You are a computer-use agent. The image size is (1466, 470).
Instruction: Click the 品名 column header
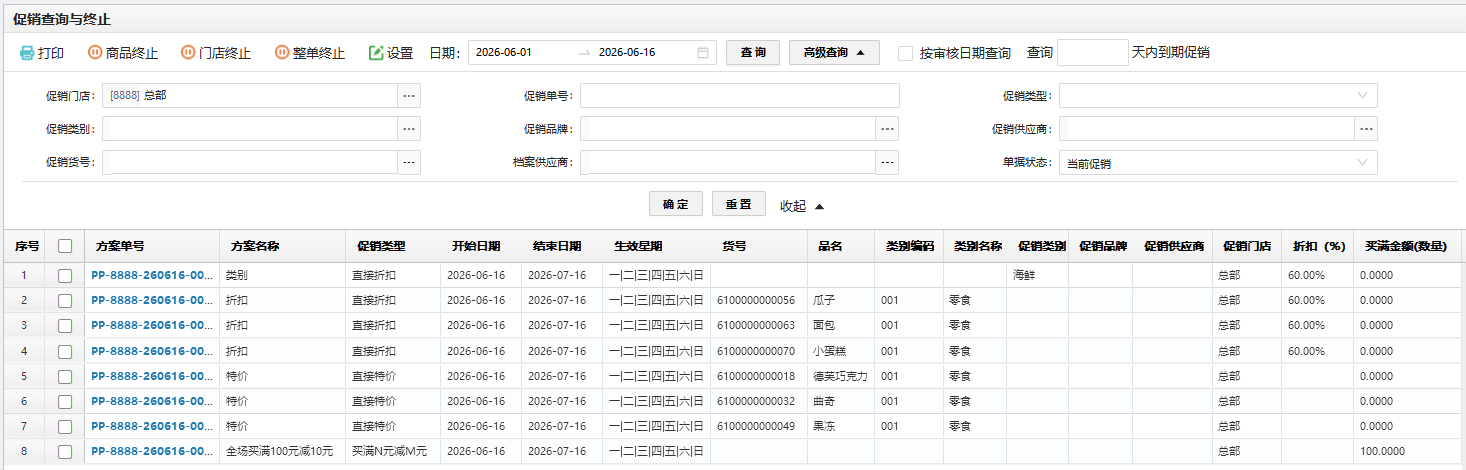point(830,246)
